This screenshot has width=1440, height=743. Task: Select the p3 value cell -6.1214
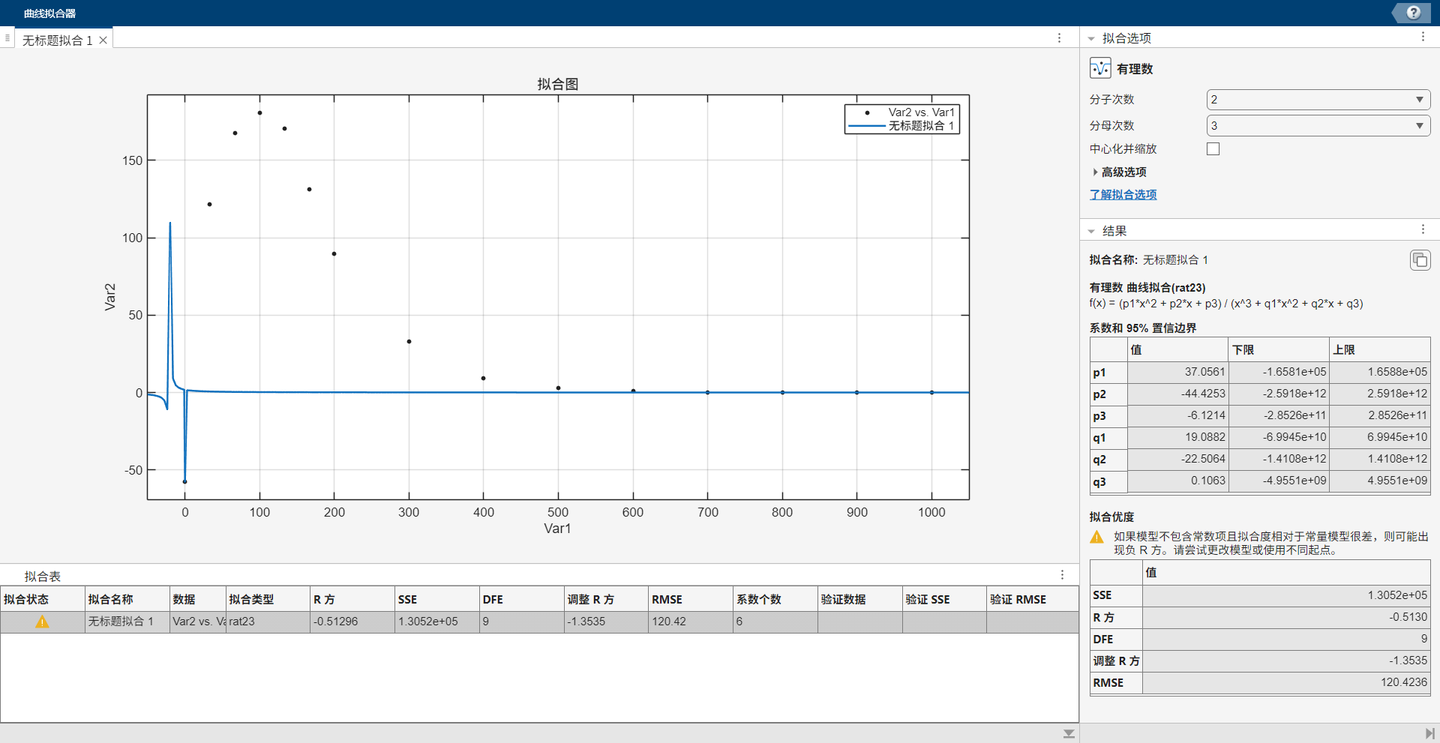tap(1177, 415)
